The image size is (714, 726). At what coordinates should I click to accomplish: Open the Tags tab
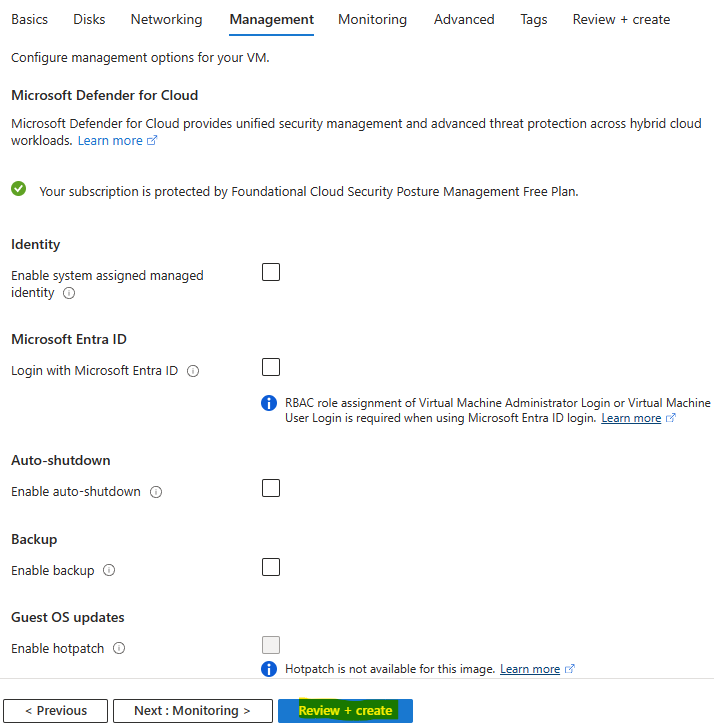533,19
